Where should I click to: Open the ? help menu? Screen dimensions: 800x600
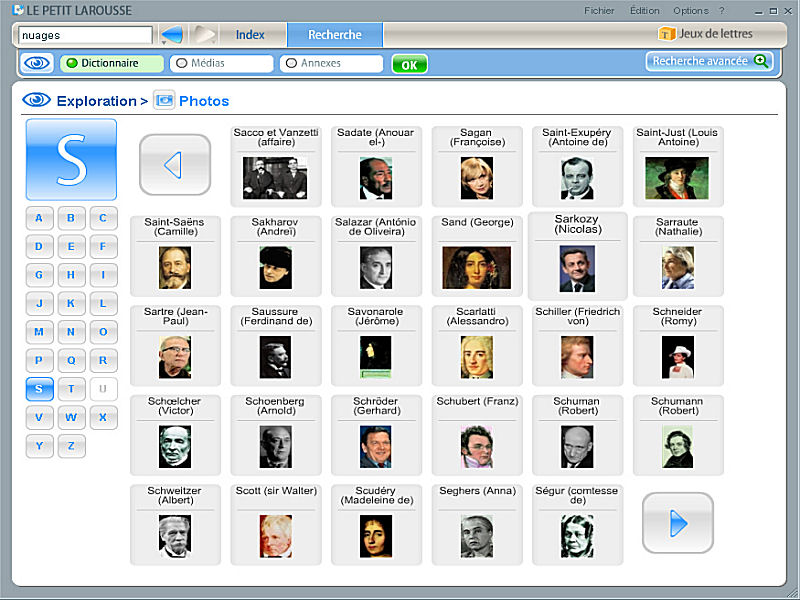(x=721, y=11)
